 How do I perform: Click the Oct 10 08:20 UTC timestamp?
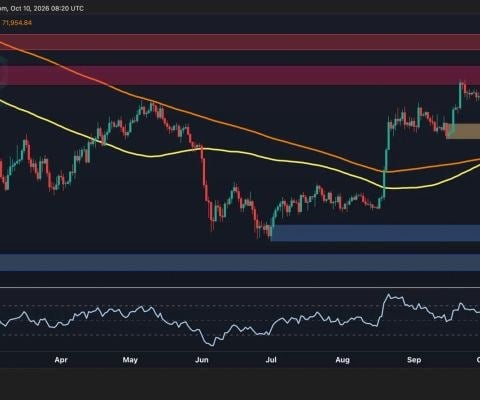click(x=47, y=8)
